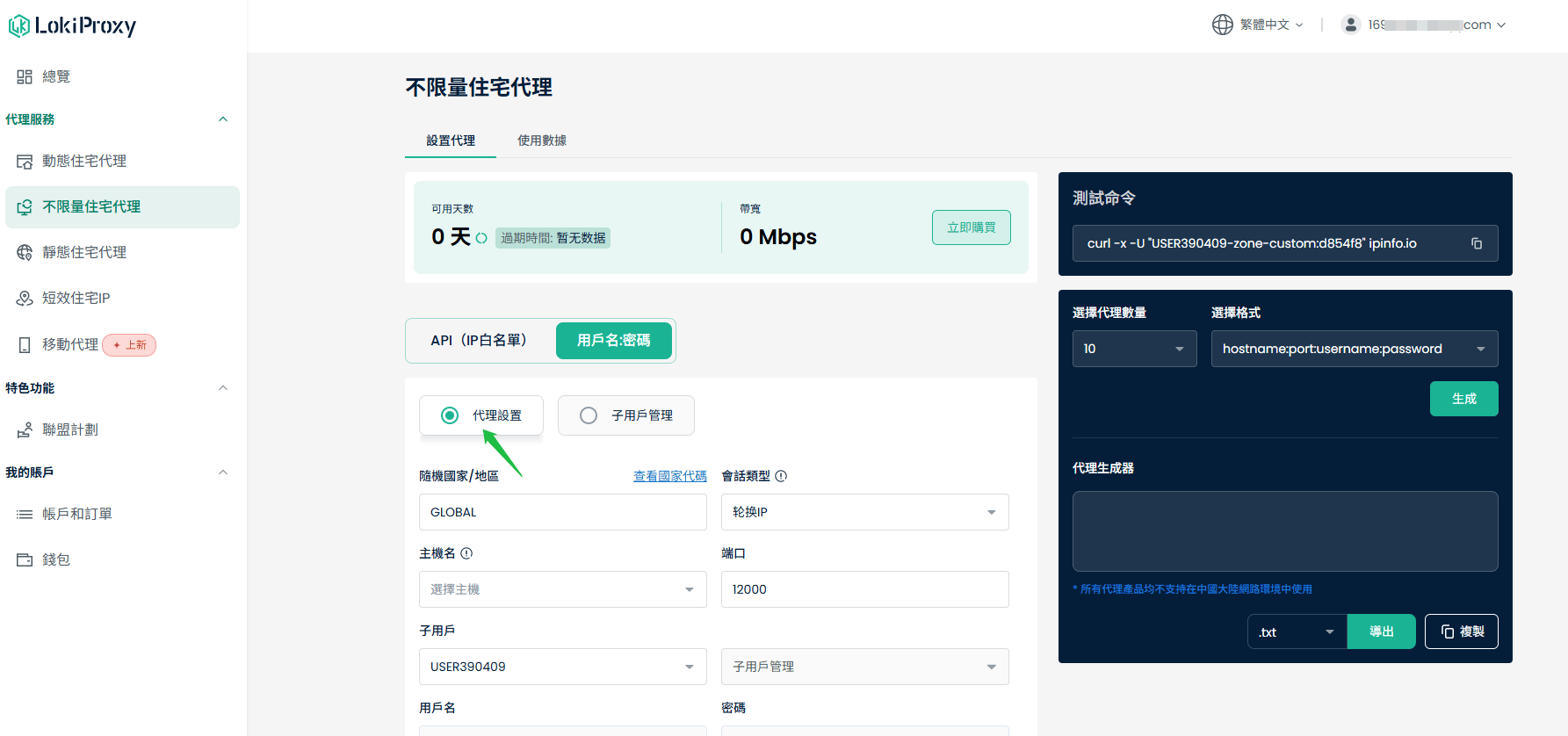Click the 短效住宅IP sidebar icon
The height and width of the screenshot is (736, 1568).
[x=25, y=299]
